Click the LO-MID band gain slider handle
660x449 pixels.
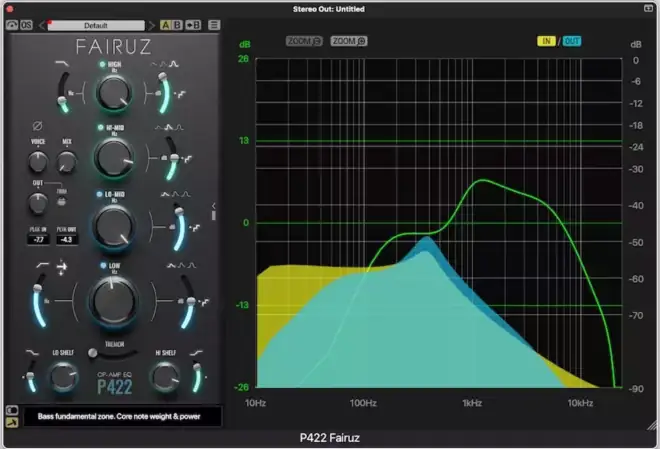[179, 211]
